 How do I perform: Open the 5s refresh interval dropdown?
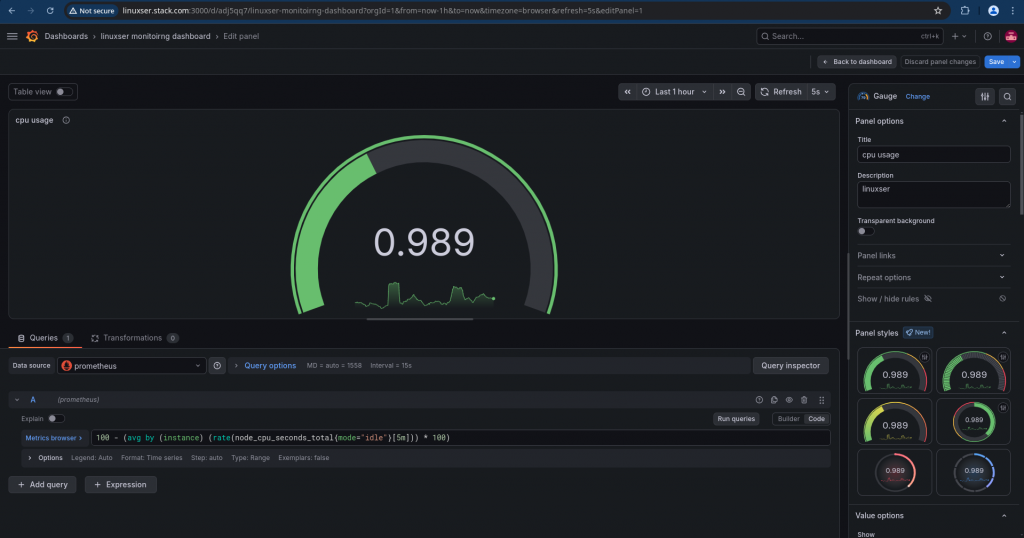tap(820, 92)
